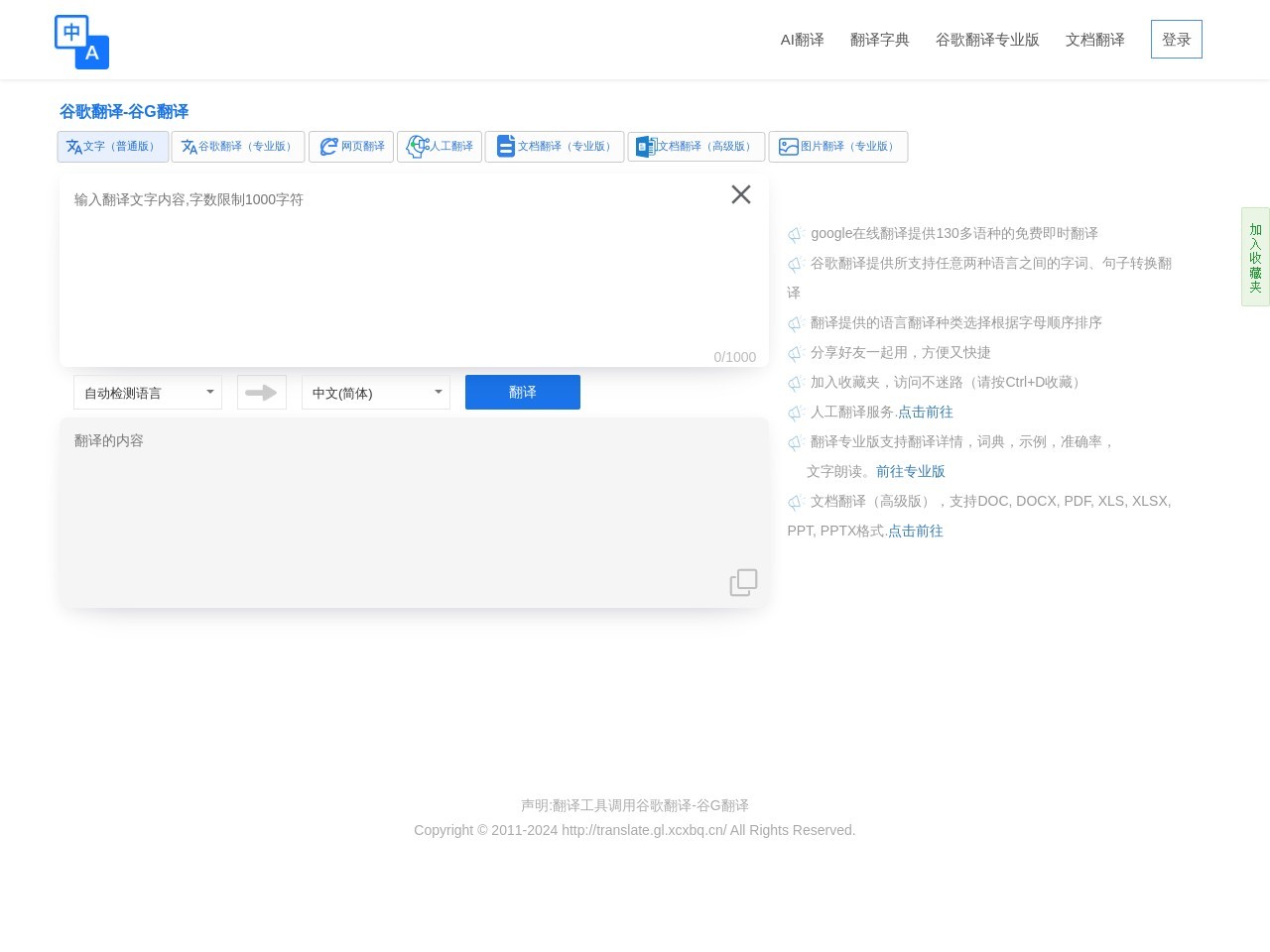Screen dimensions: 1270x952
Task: Open the AI翻译 menu item
Action: click(x=802, y=40)
